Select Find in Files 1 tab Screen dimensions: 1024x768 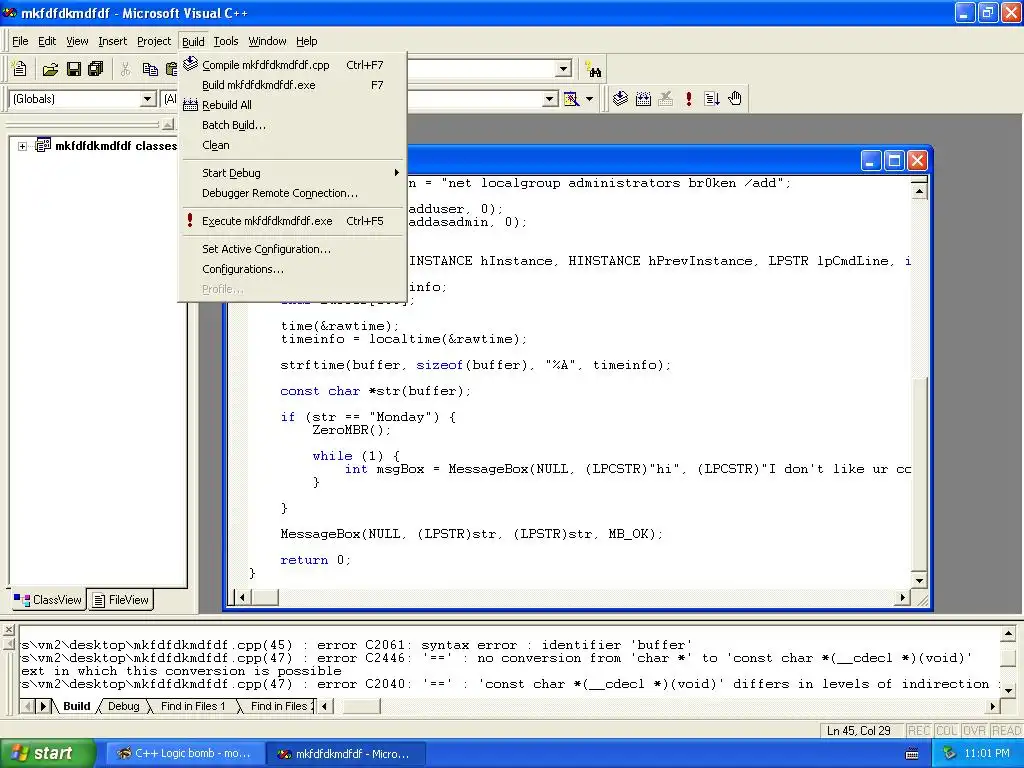(x=193, y=706)
